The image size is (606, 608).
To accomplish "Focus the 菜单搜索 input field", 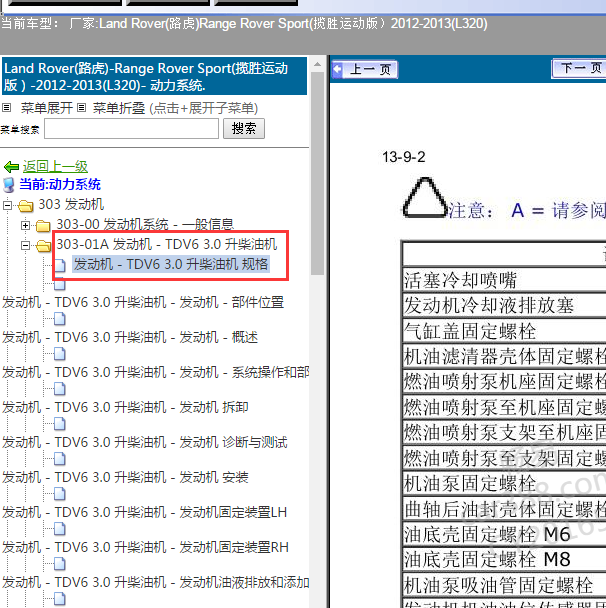I will 131,129.
